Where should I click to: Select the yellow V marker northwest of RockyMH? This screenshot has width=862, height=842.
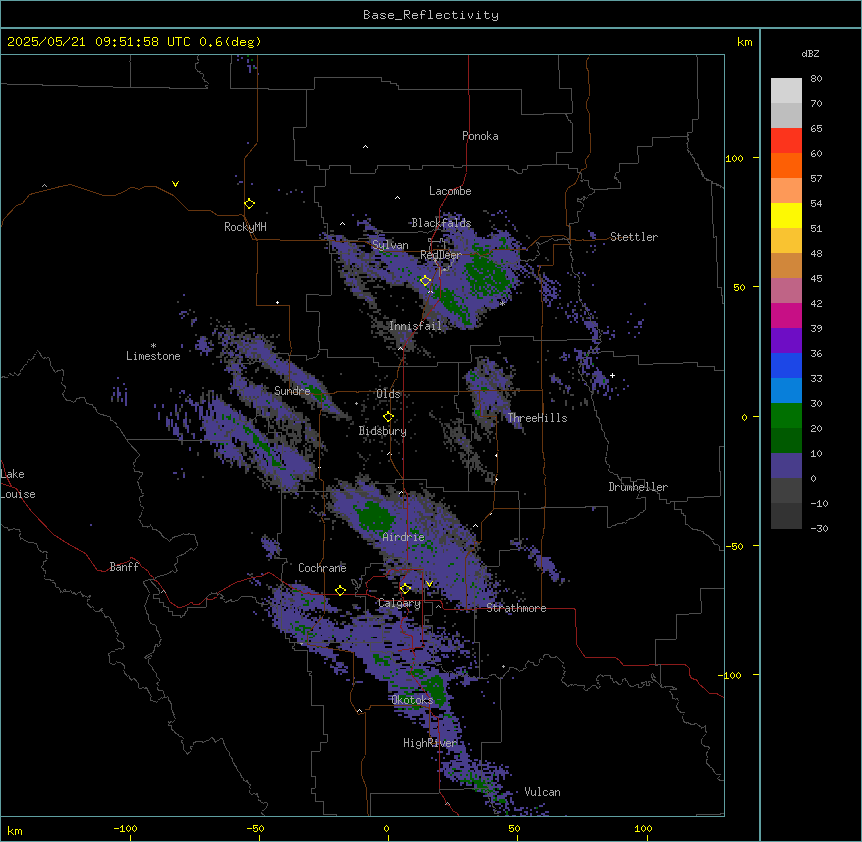point(175,184)
